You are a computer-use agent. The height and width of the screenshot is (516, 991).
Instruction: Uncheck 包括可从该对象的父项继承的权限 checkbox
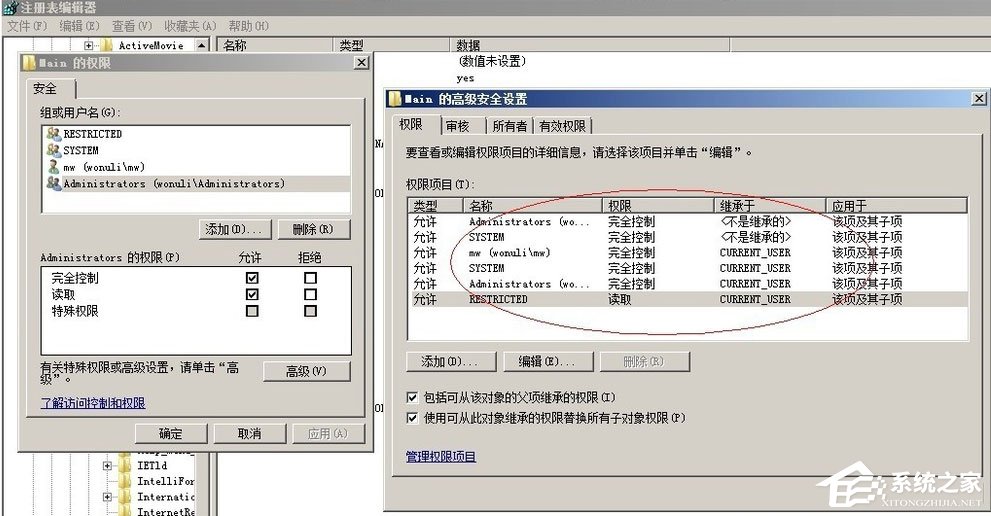[x=413, y=397]
